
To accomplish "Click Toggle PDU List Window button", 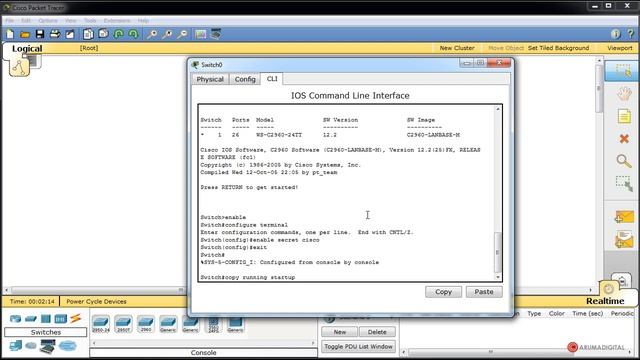I will [x=358, y=347].
